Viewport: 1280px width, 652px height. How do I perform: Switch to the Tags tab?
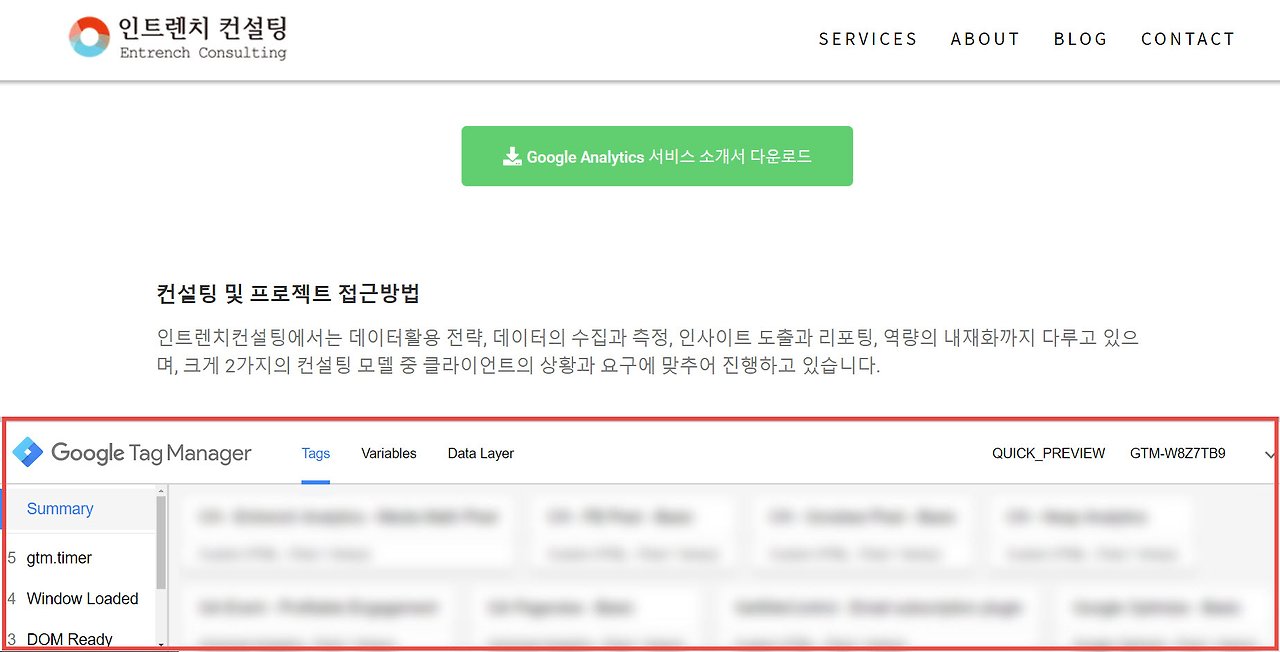tap(316, 453)
